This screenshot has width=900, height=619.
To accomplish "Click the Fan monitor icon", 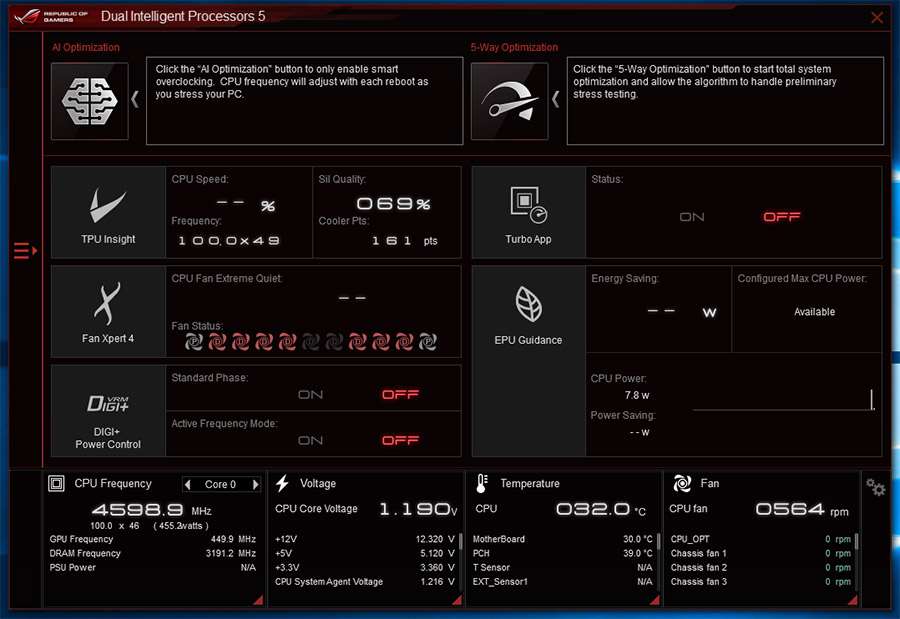I will coord(682,483).
